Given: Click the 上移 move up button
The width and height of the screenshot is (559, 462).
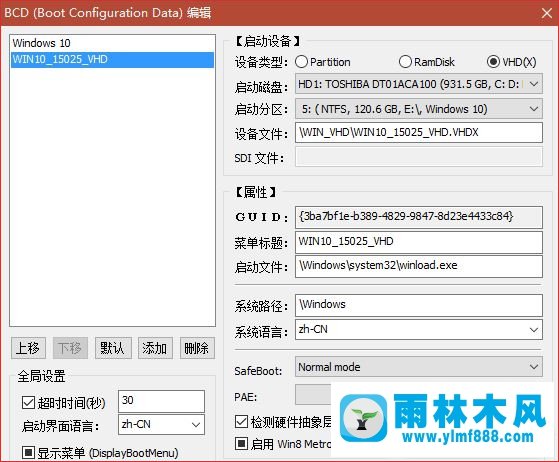Looking at the screenshot, I should tap(28, 348).
